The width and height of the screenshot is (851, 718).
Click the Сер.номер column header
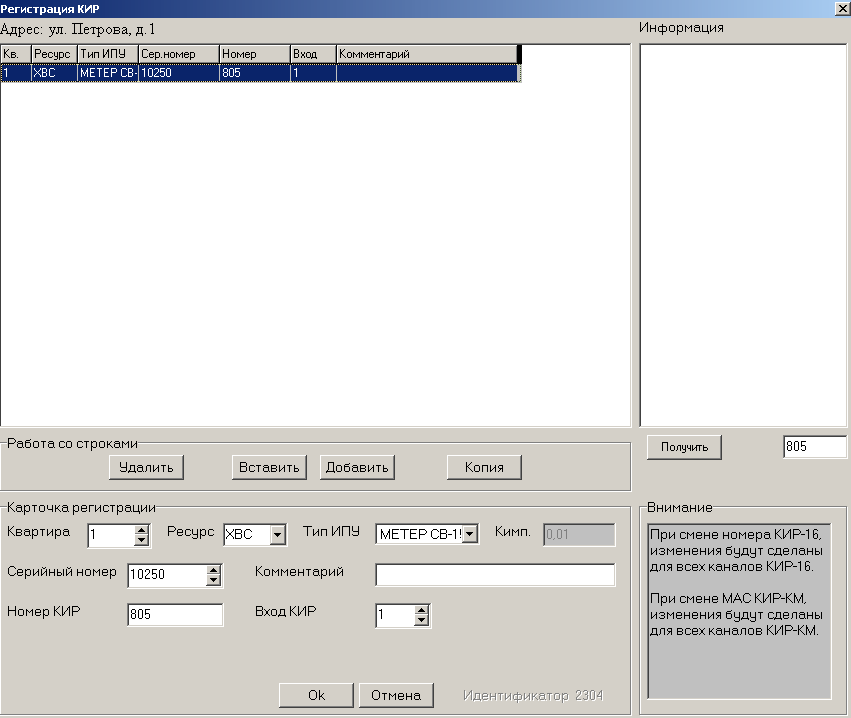[178, 54]
